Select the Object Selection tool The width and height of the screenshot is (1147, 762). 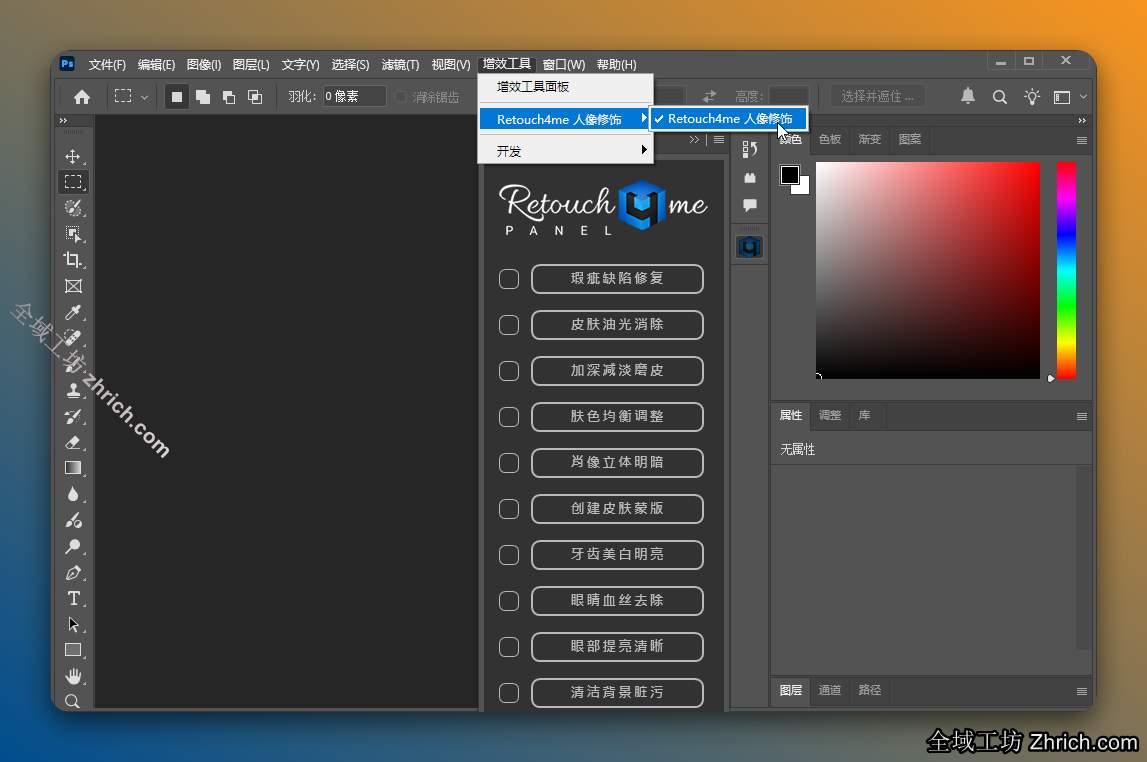click(x=72, y=234)
